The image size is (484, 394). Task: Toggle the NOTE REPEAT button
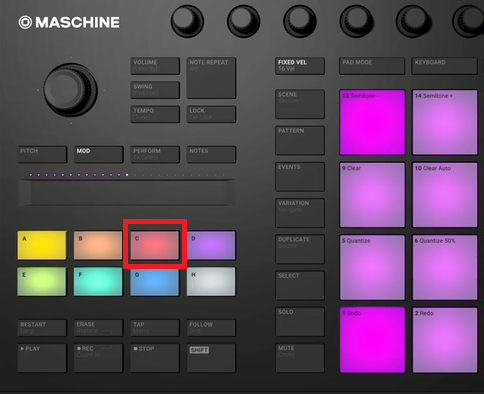[x=211, y=78]
